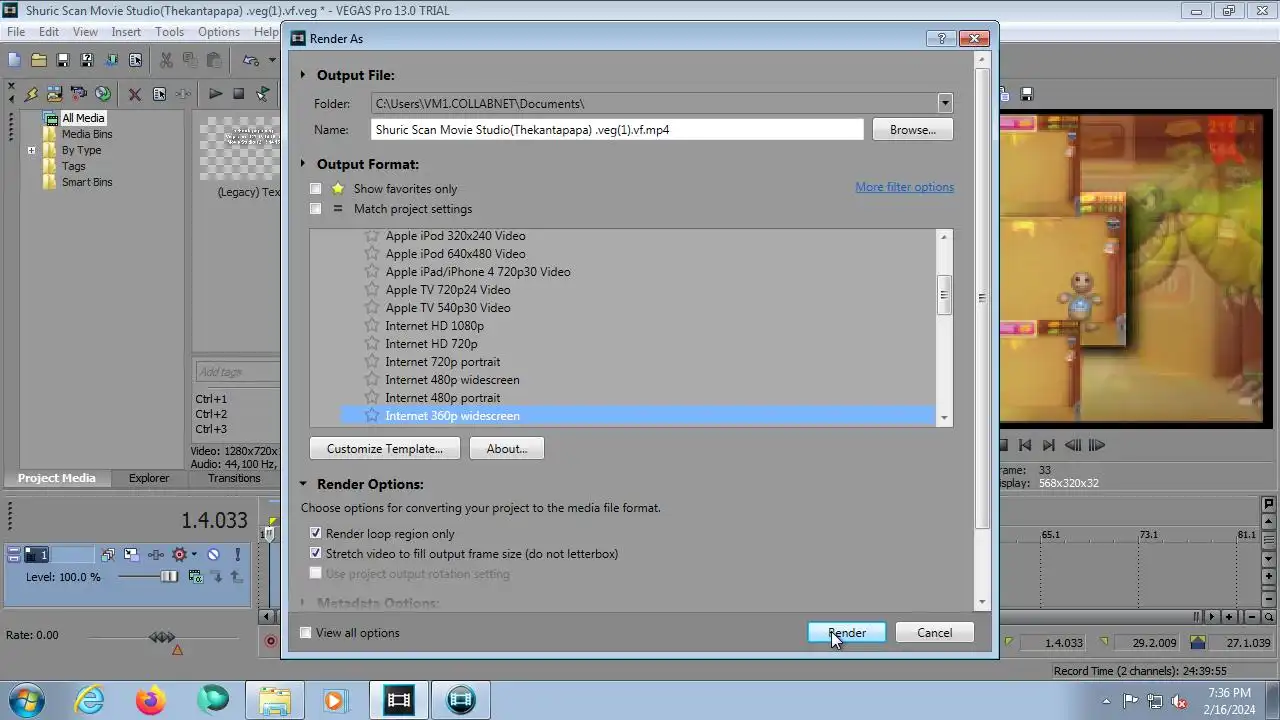Start the Project Media preview play button

(x=215, y=94)
